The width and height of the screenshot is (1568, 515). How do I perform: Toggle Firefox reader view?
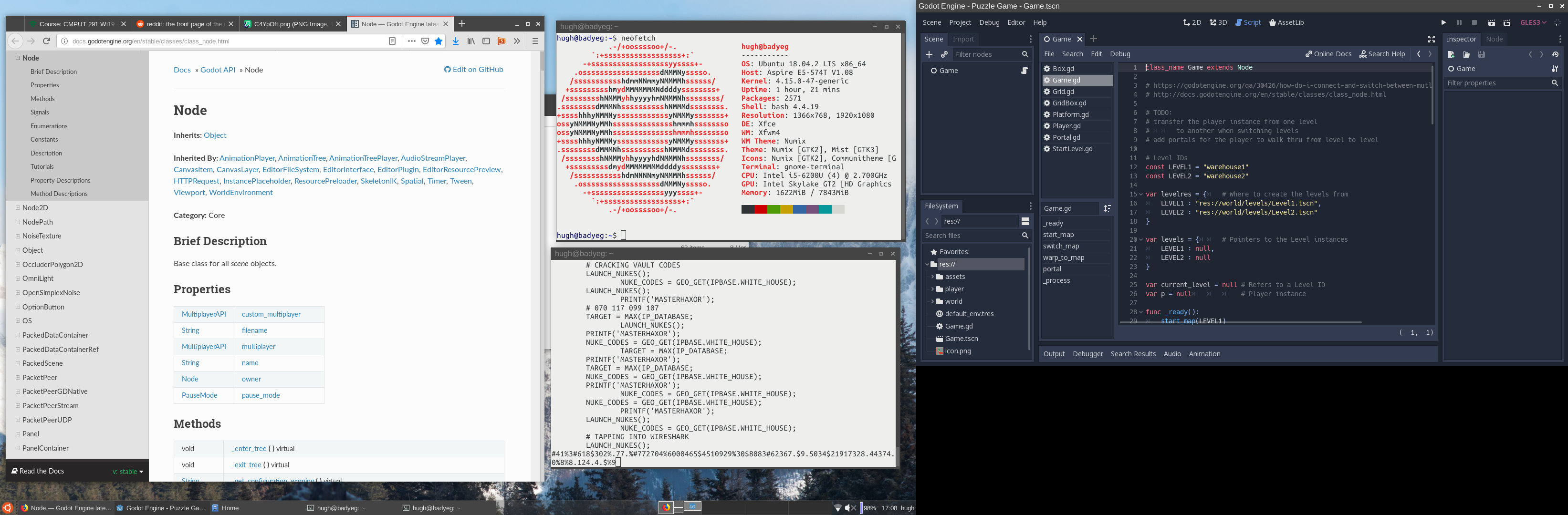click(x=392, y=41)
